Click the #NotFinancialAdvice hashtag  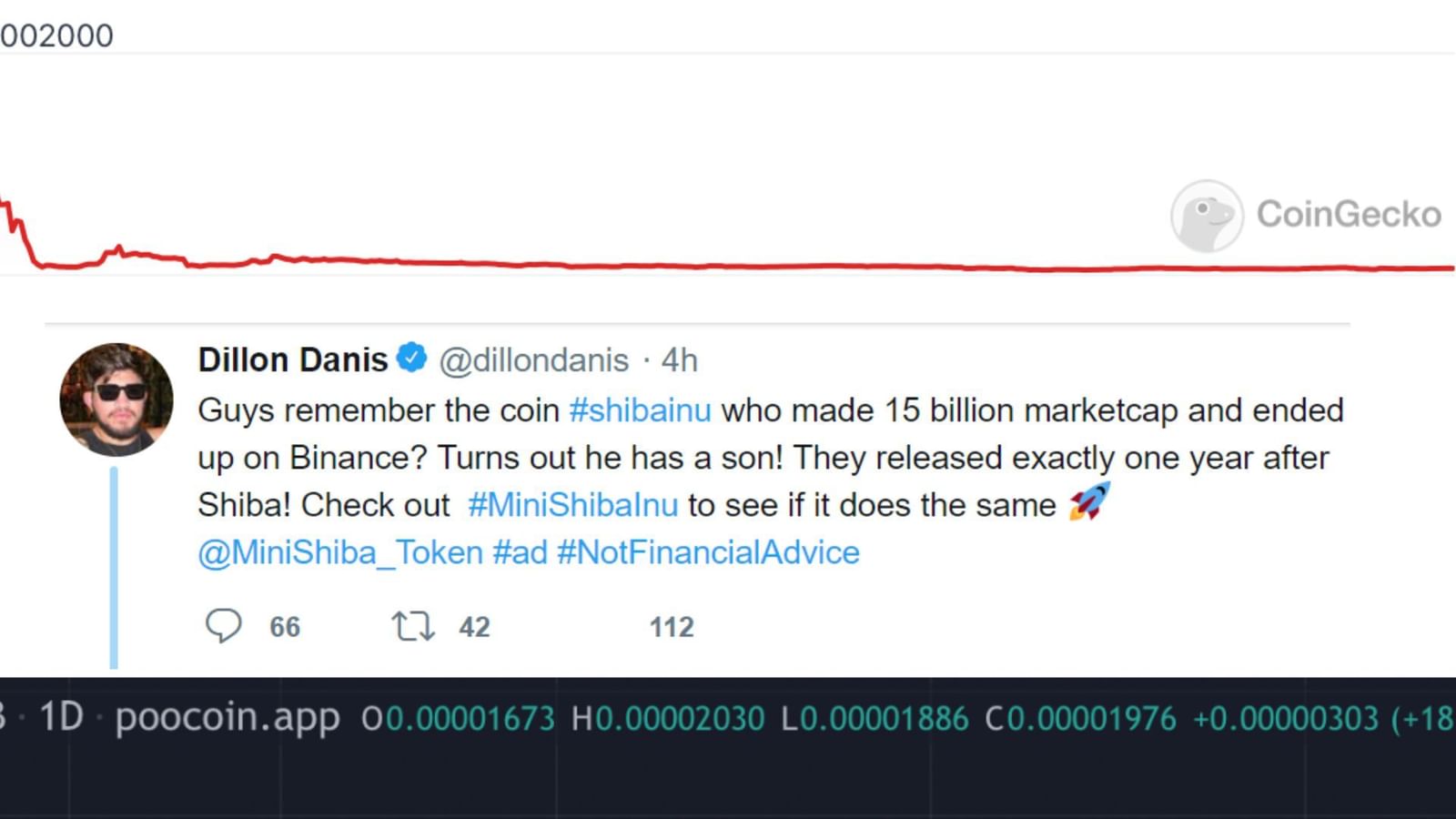[x=708, y=552]
